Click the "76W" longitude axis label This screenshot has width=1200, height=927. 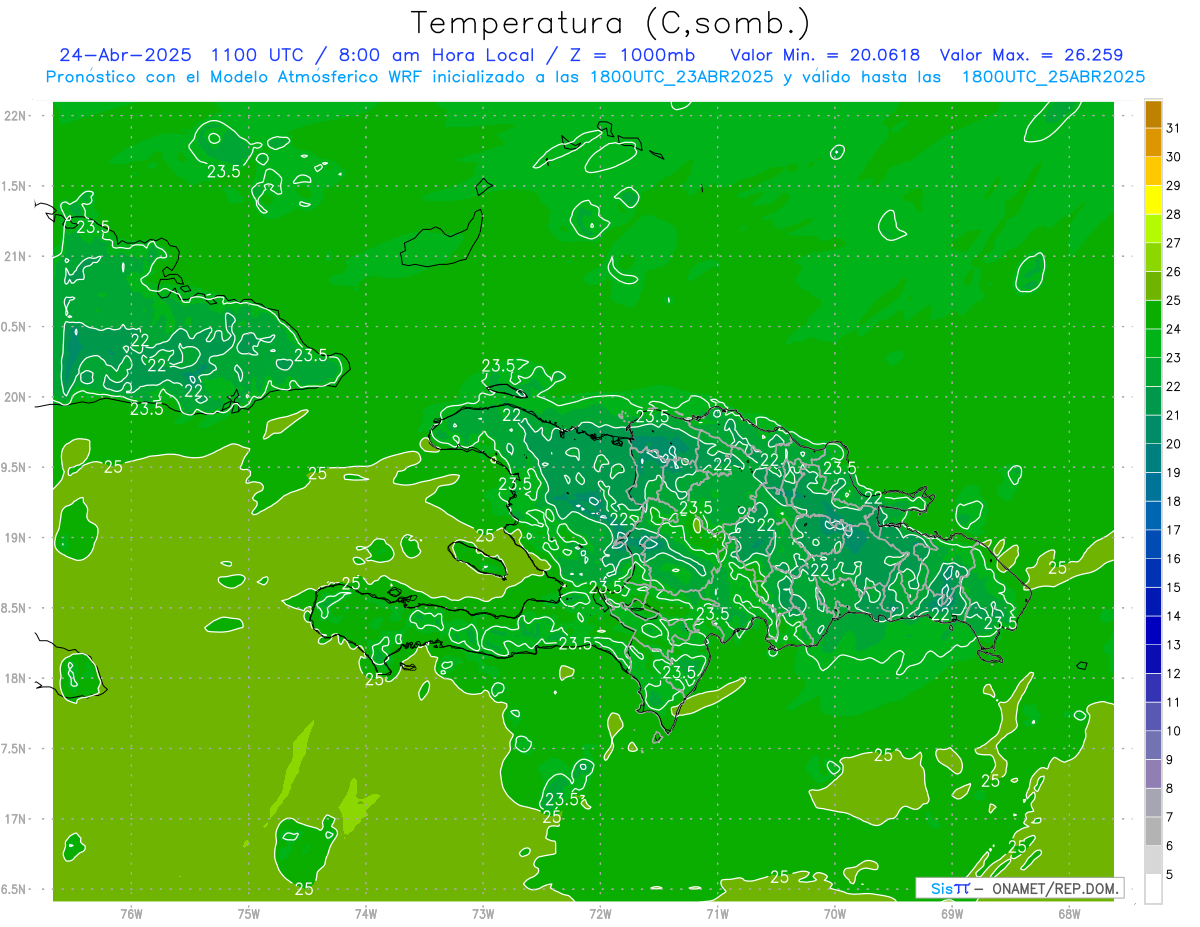click(131, 912)
